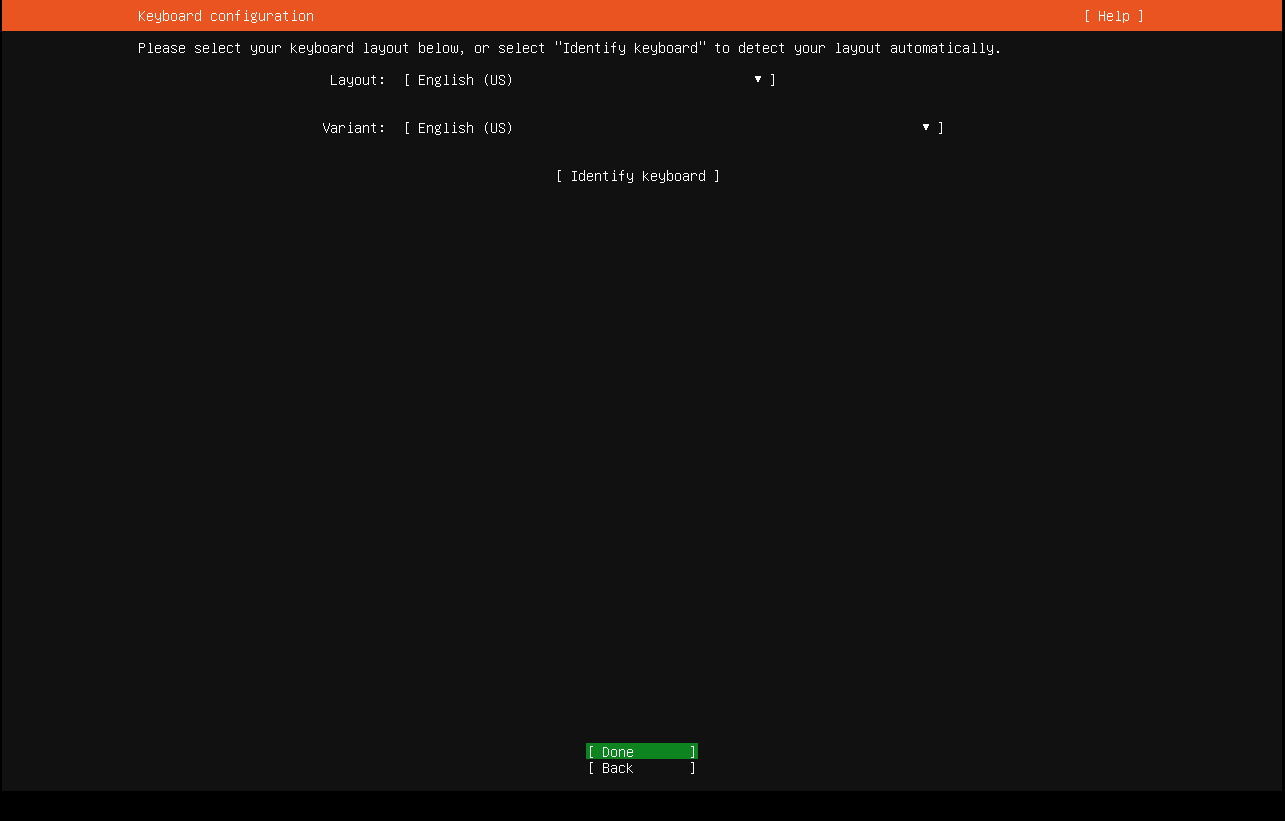Click the "Variant:" field label
This screenshot has width=1285, height=821.
coord(353,128)
